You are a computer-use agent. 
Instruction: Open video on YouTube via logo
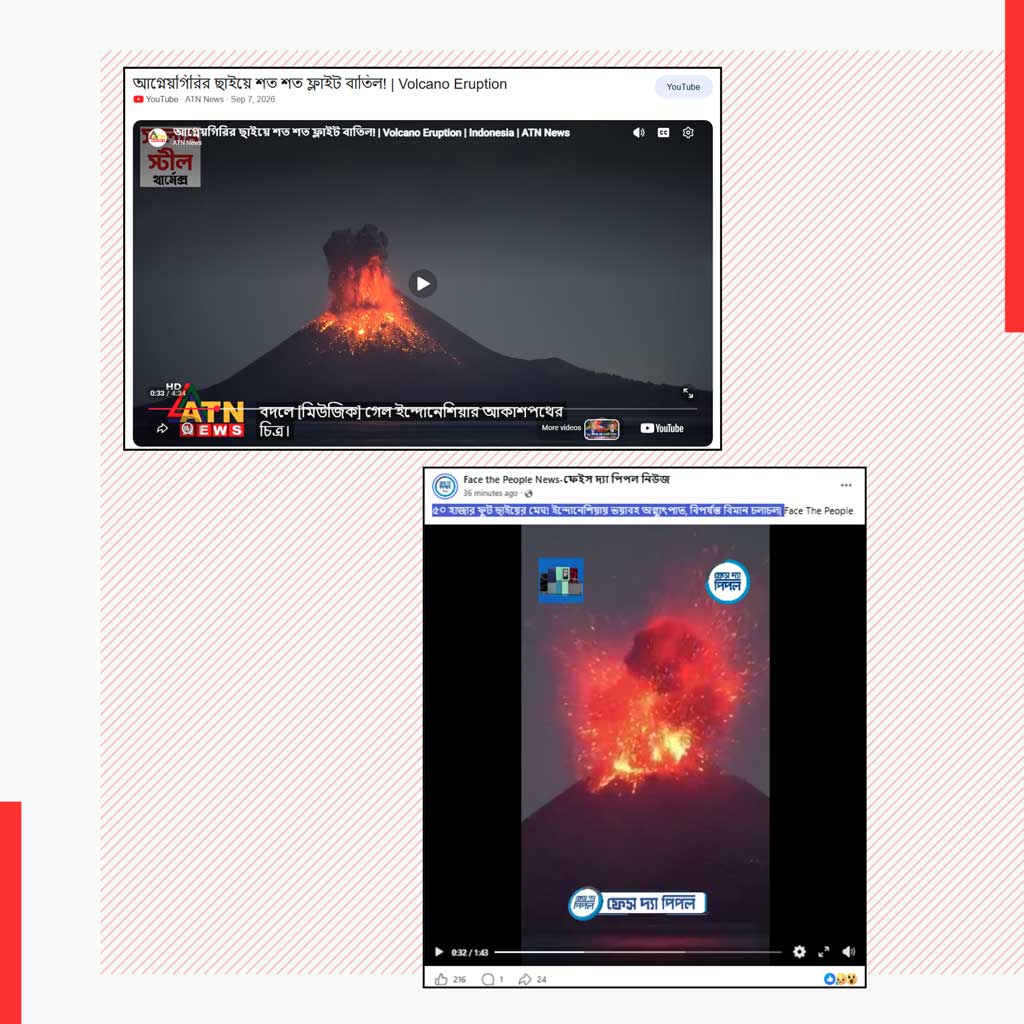click(x=662, y=428)
